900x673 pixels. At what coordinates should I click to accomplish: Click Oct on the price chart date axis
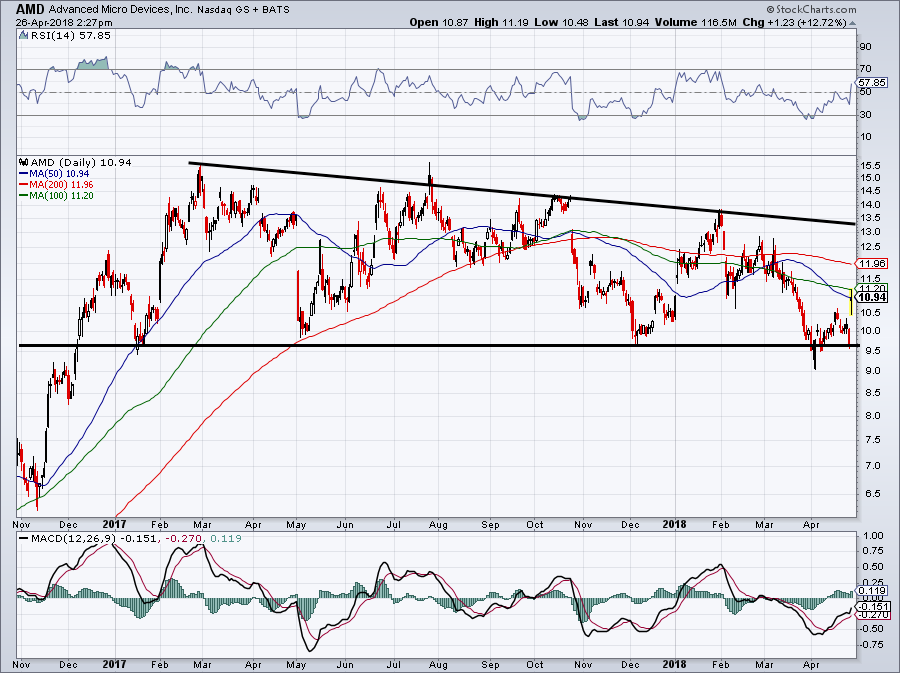[535, 524]
